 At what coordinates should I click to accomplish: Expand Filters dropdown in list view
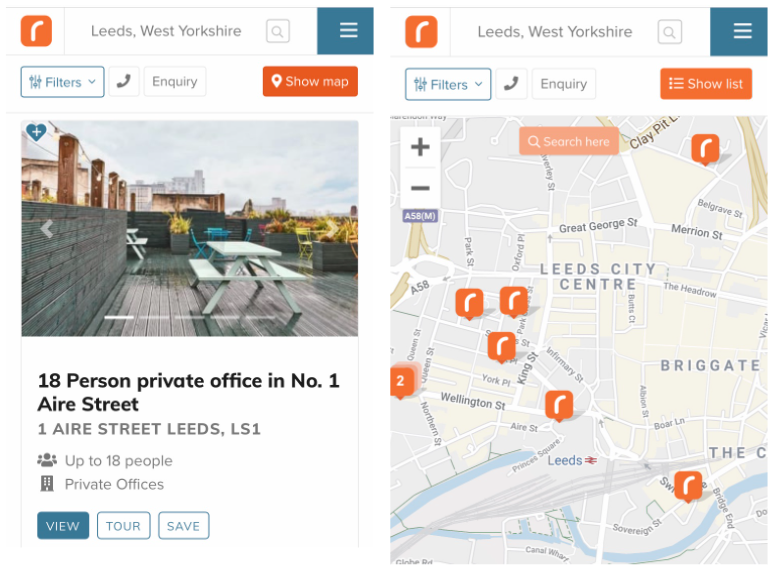click(x=62, y=82)
